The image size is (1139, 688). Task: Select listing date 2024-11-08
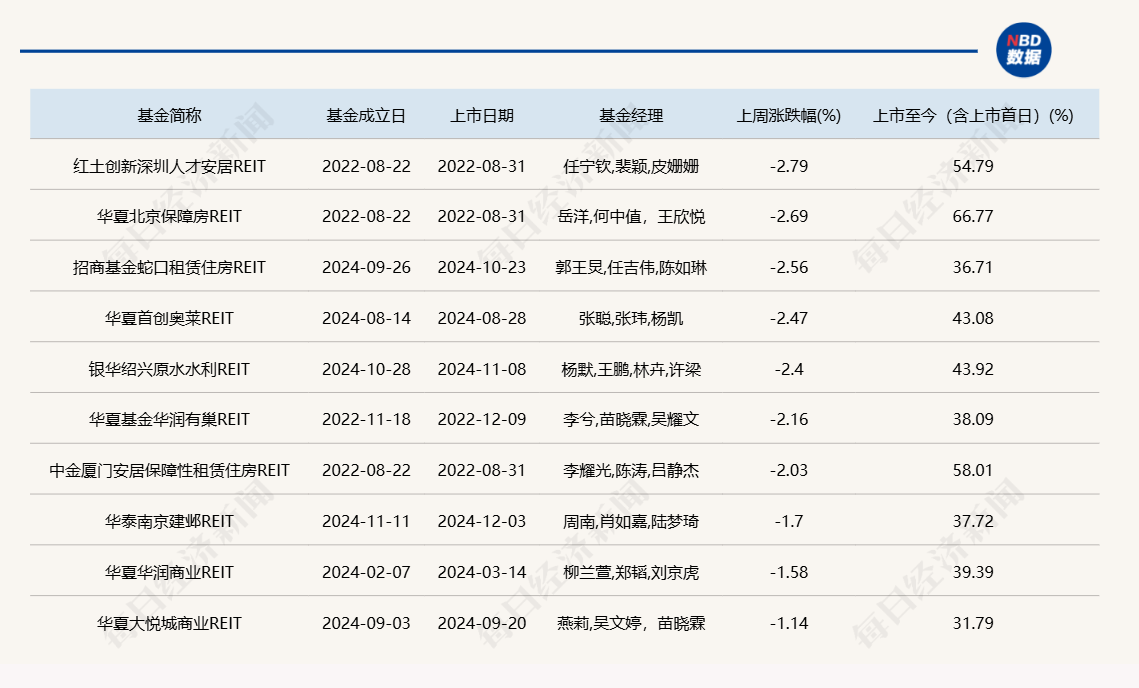[482, 369]
